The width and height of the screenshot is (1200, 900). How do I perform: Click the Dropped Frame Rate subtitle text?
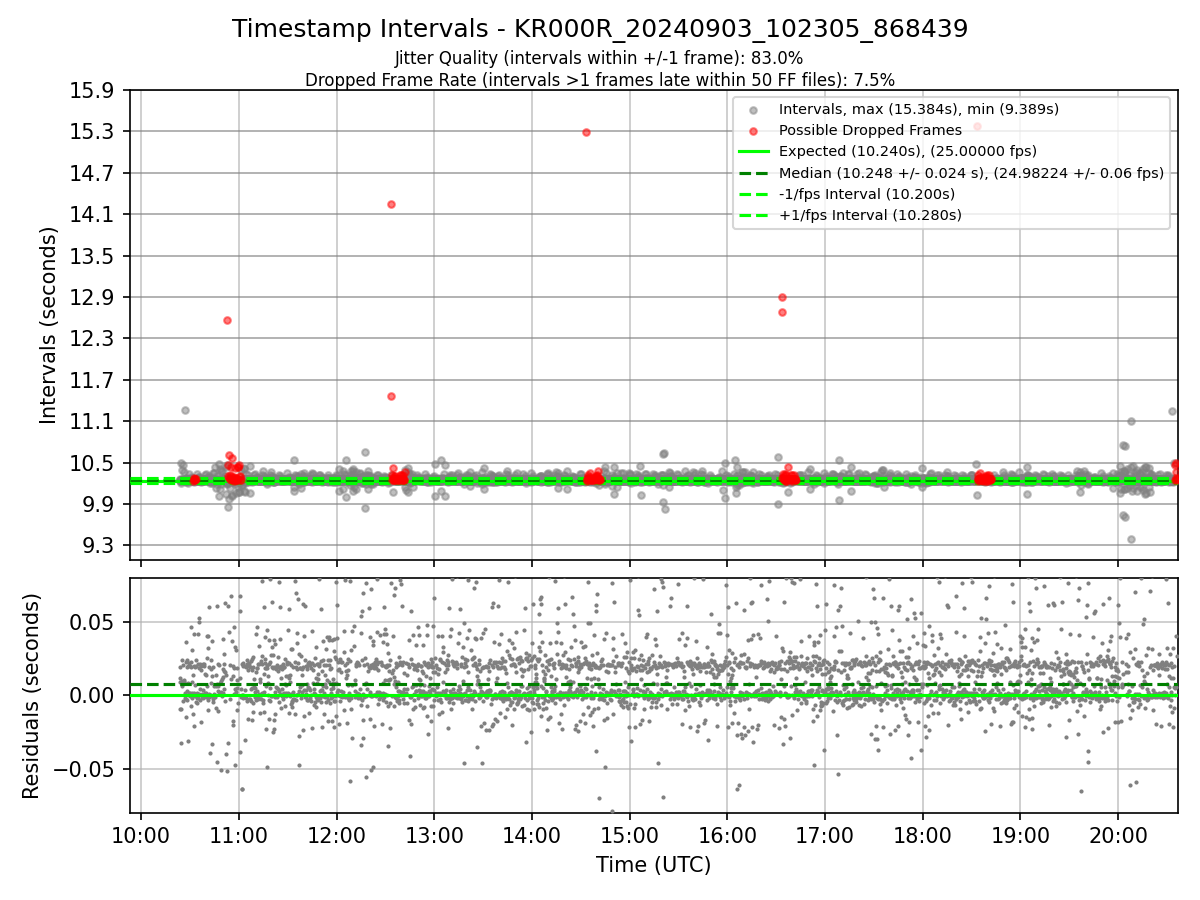[600, 79]
